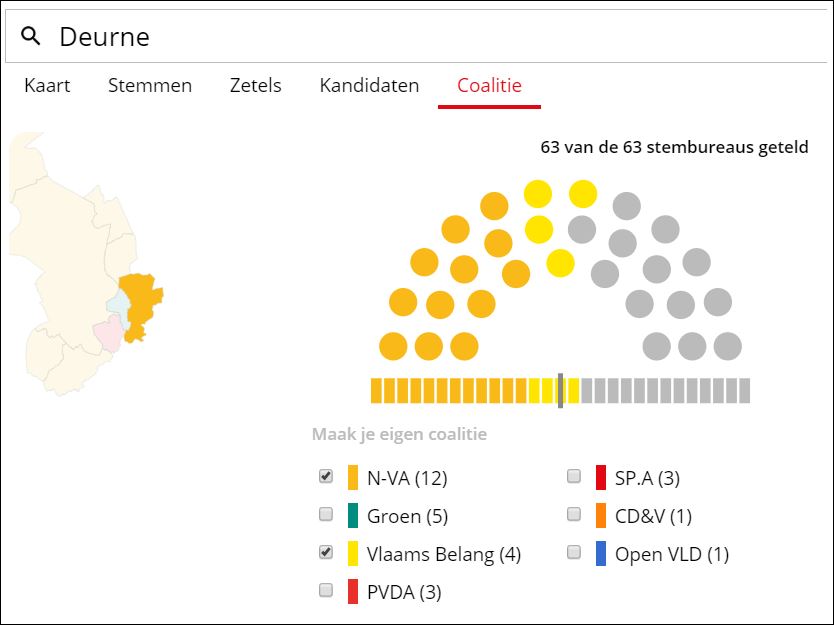The width and height of the screenshot is (834, 625).
Task: Click the N-VA orange color swatch
Action: click(353, 478)
